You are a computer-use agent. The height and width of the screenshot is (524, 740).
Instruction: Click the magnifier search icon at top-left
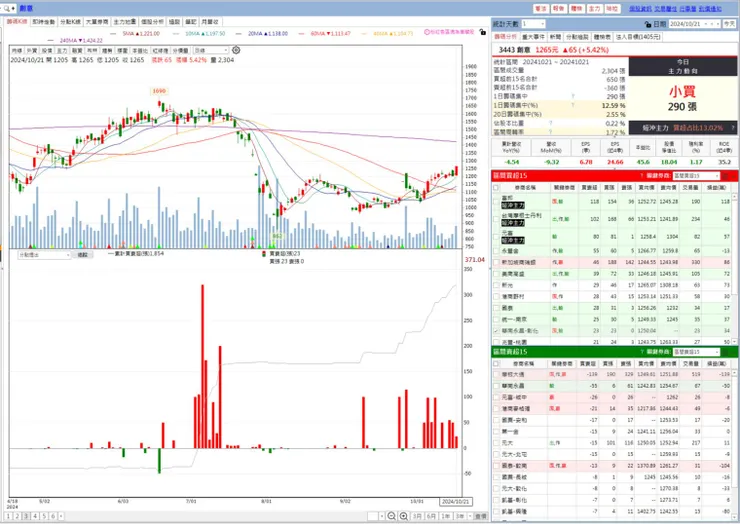[6, 8]
